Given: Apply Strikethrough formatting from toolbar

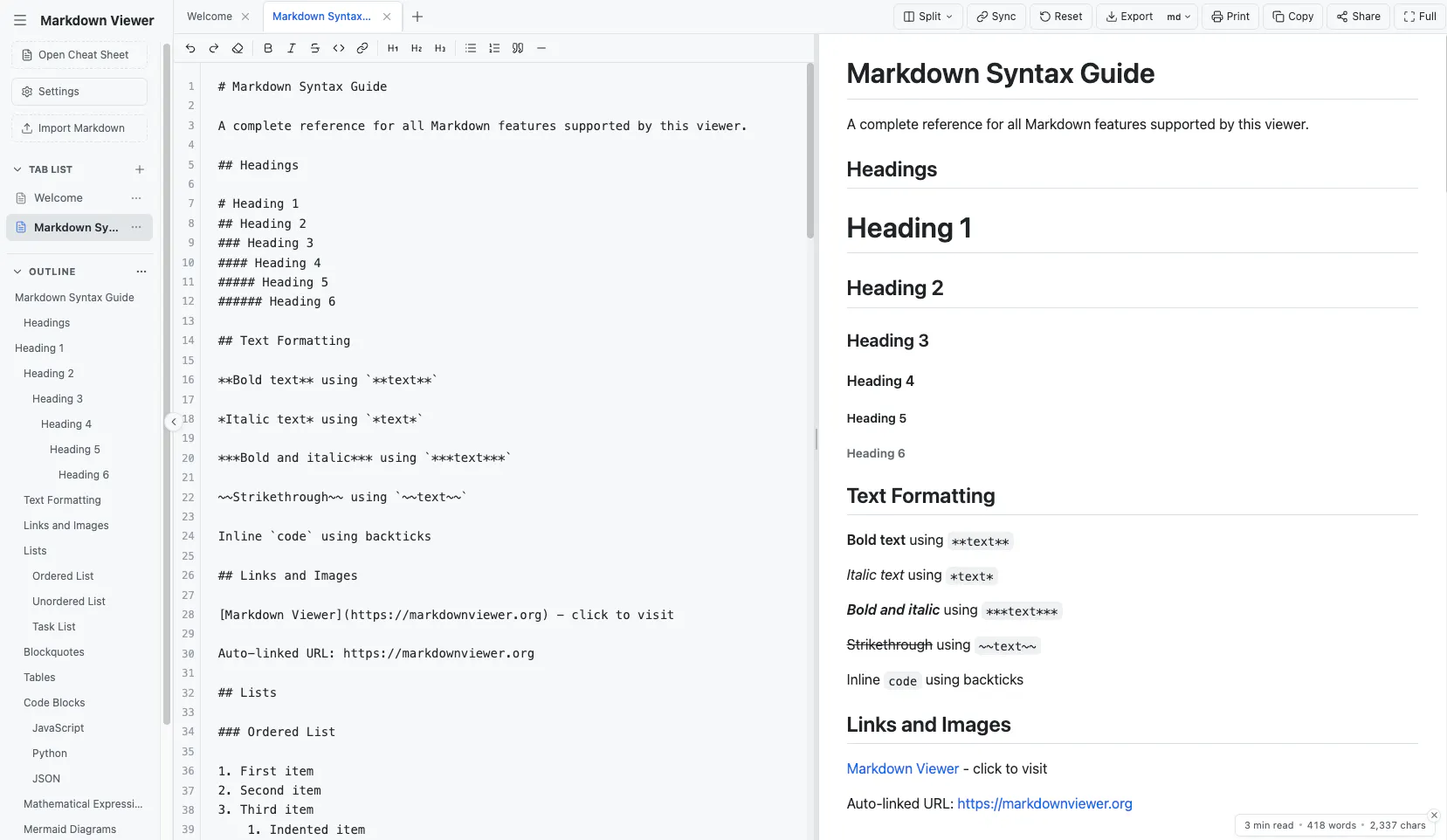Looking at the screenshot, I should pyautogui.click(x=315, y=48).
